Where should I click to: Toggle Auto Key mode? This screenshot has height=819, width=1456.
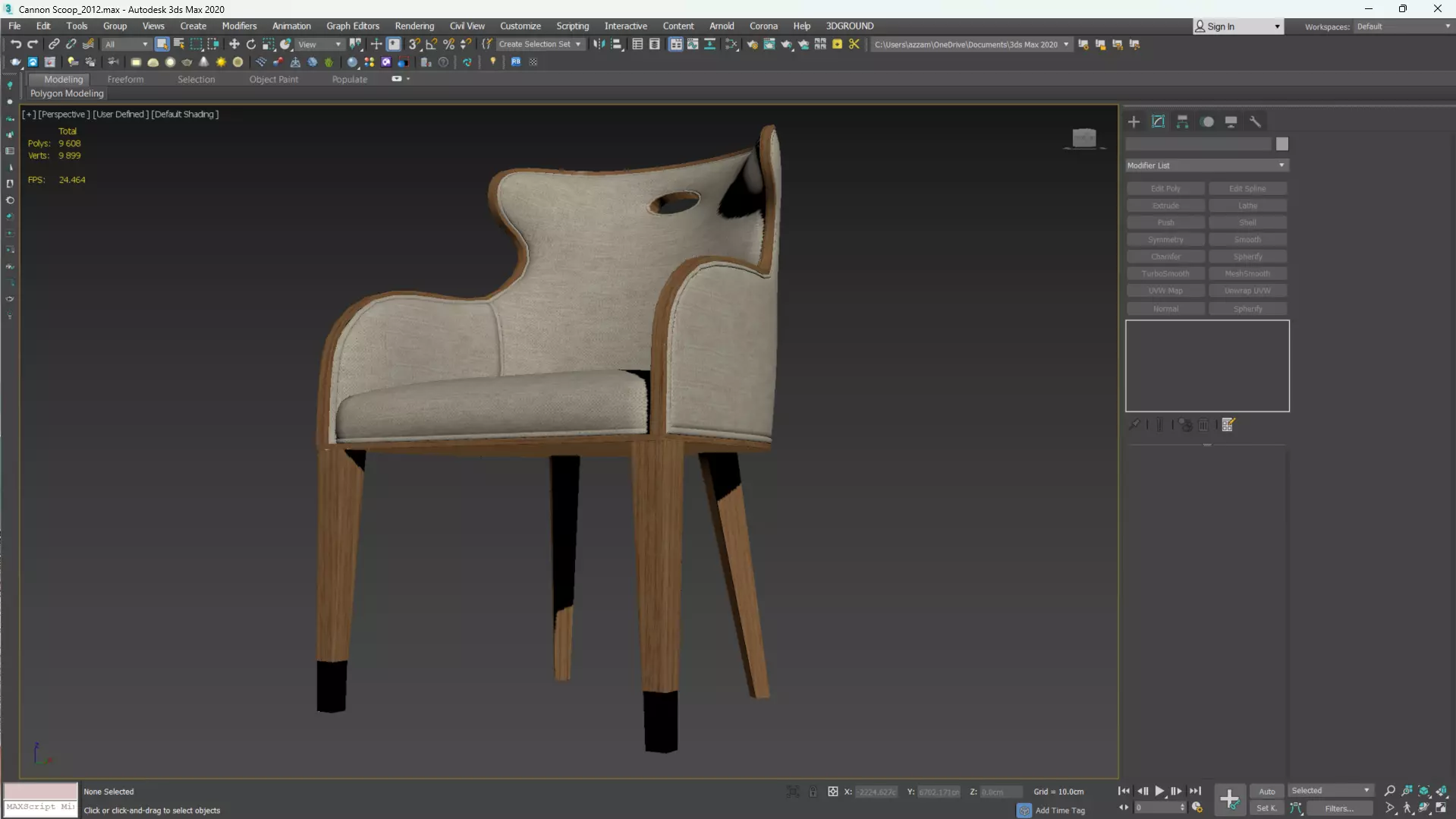pyautogui.click(x=1267, y=791)
